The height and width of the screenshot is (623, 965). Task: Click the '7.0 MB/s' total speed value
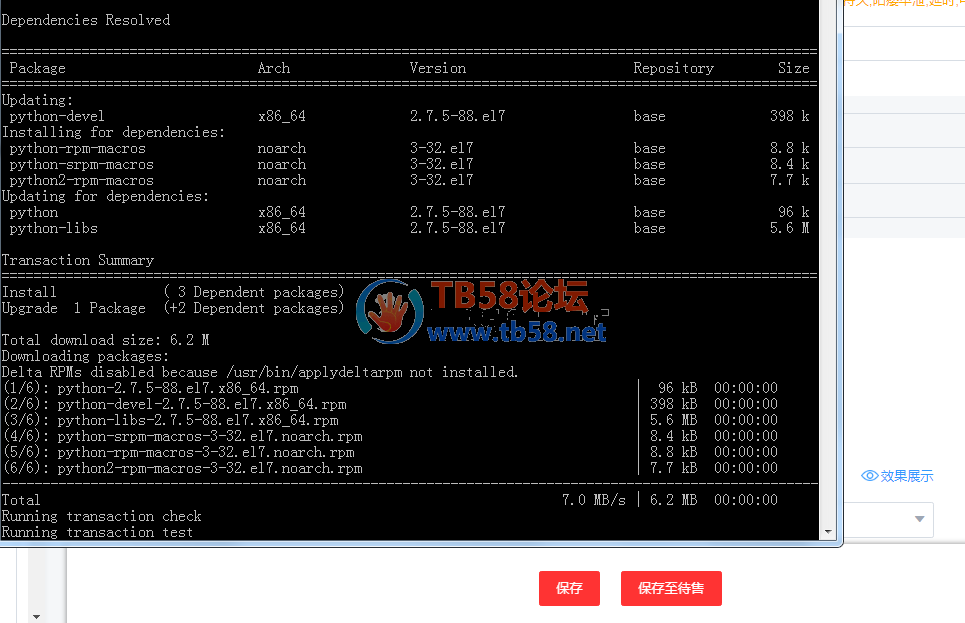[593, 500]
